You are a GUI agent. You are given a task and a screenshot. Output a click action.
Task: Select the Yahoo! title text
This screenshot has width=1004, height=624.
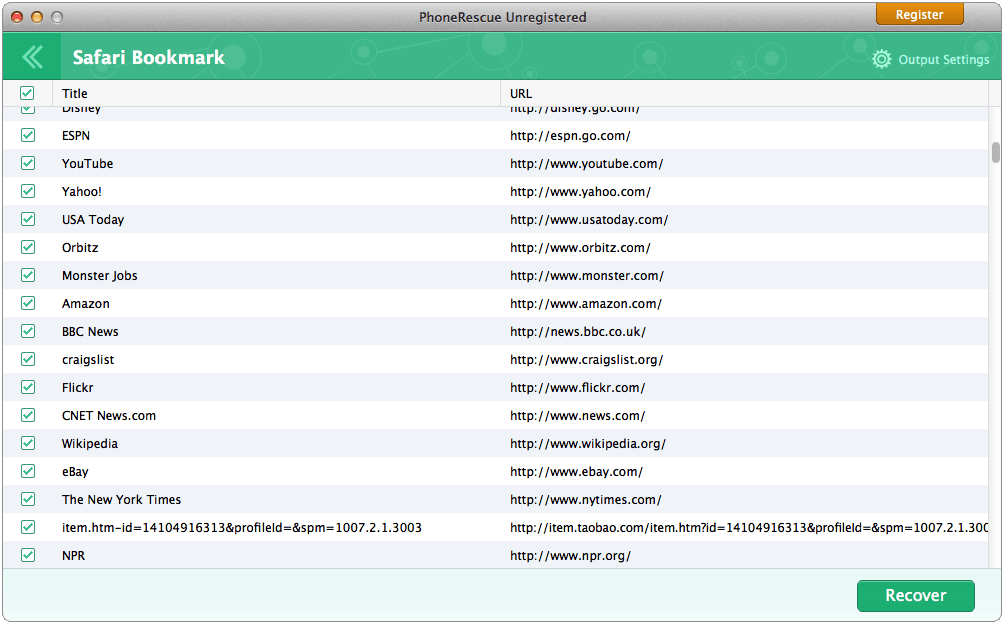click(81, 192)
